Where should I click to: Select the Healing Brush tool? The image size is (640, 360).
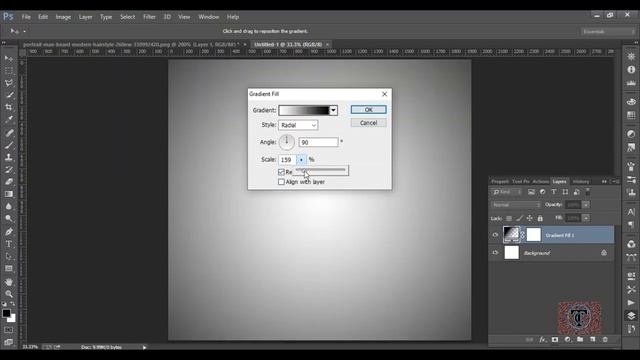(9, 133)
